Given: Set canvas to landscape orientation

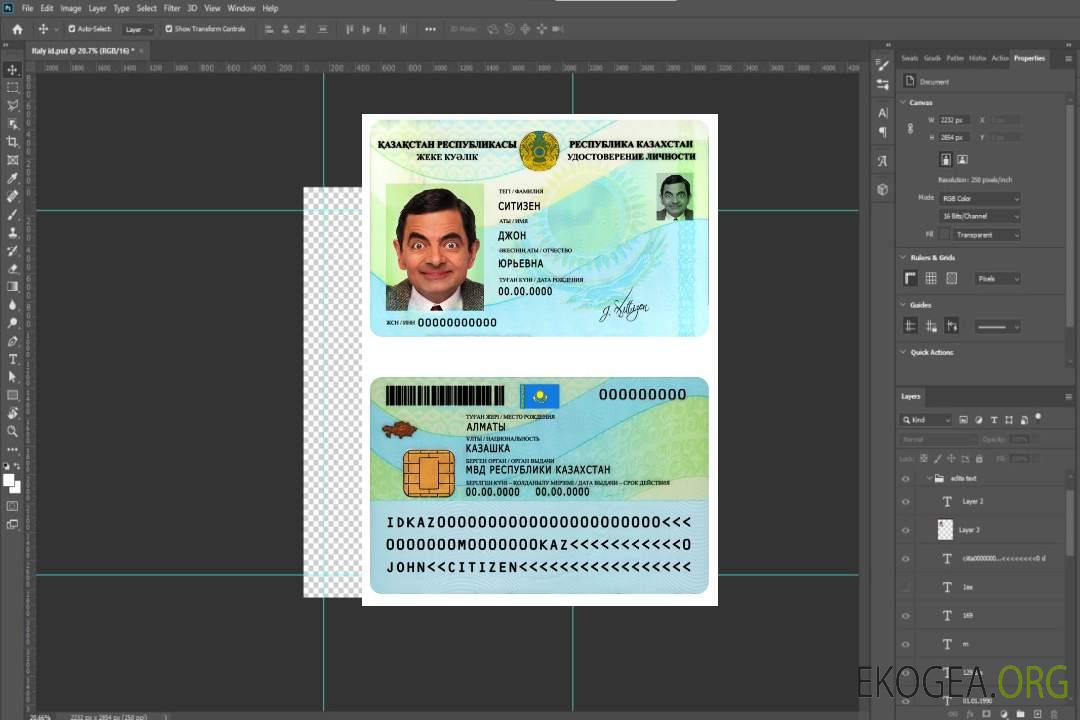Looking at the screenshot, I should click(x=962, y=159).
